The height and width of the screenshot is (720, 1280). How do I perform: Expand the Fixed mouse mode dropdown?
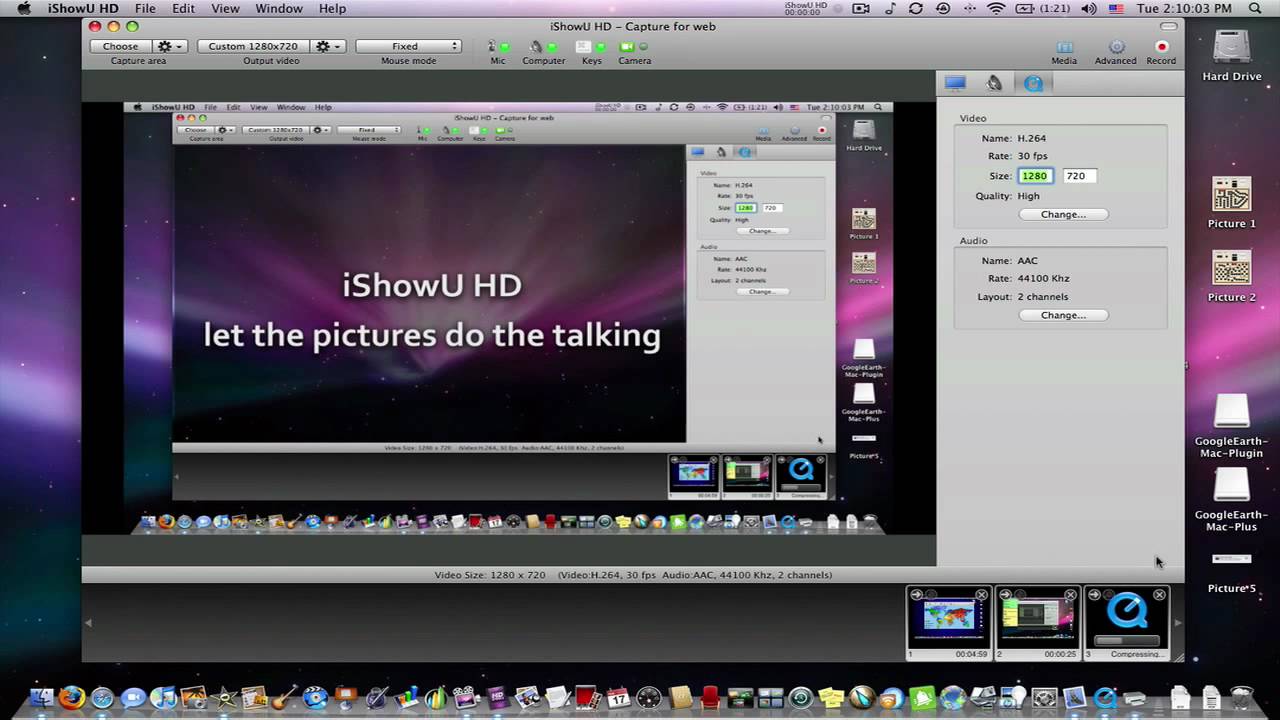408,46
